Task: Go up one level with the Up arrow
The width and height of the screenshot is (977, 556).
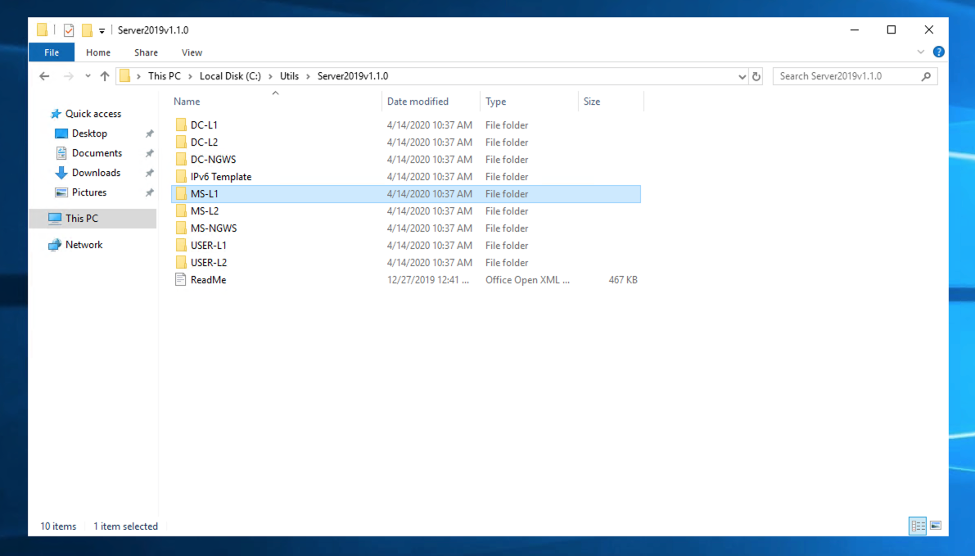Action: point(105,76)
